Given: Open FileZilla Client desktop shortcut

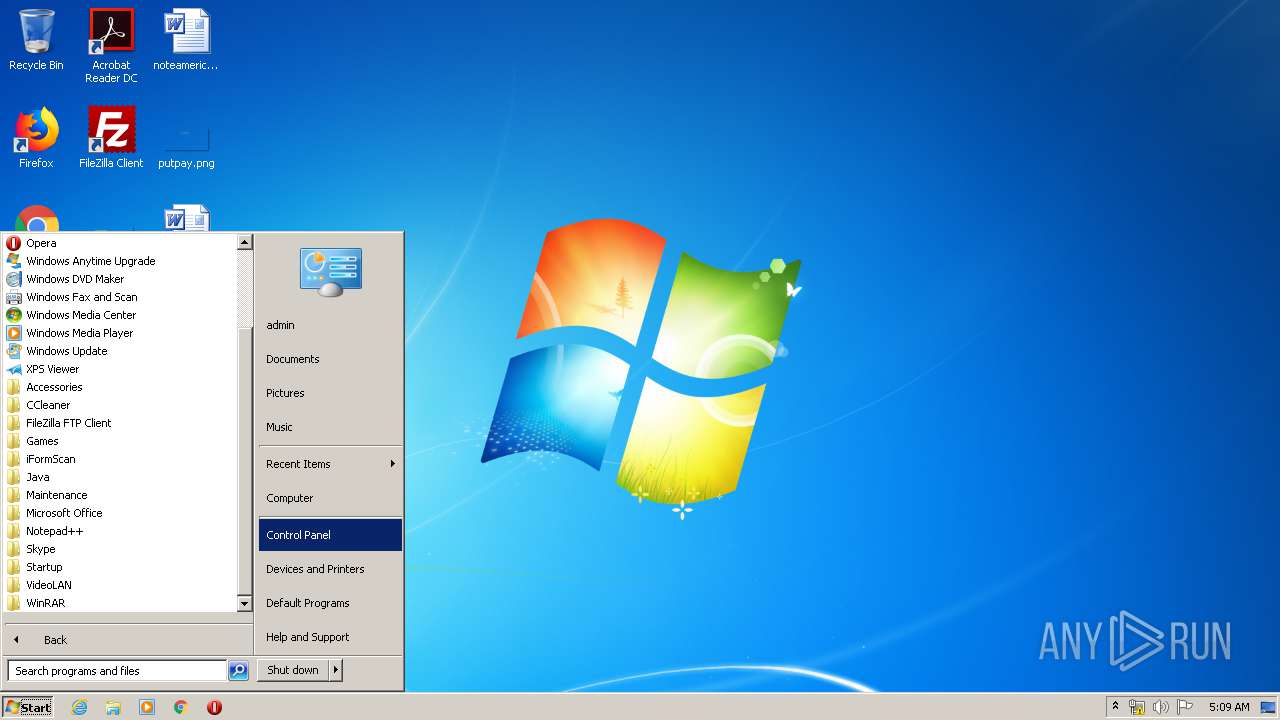Looking at the screenshot, I should tap(111, 138).
